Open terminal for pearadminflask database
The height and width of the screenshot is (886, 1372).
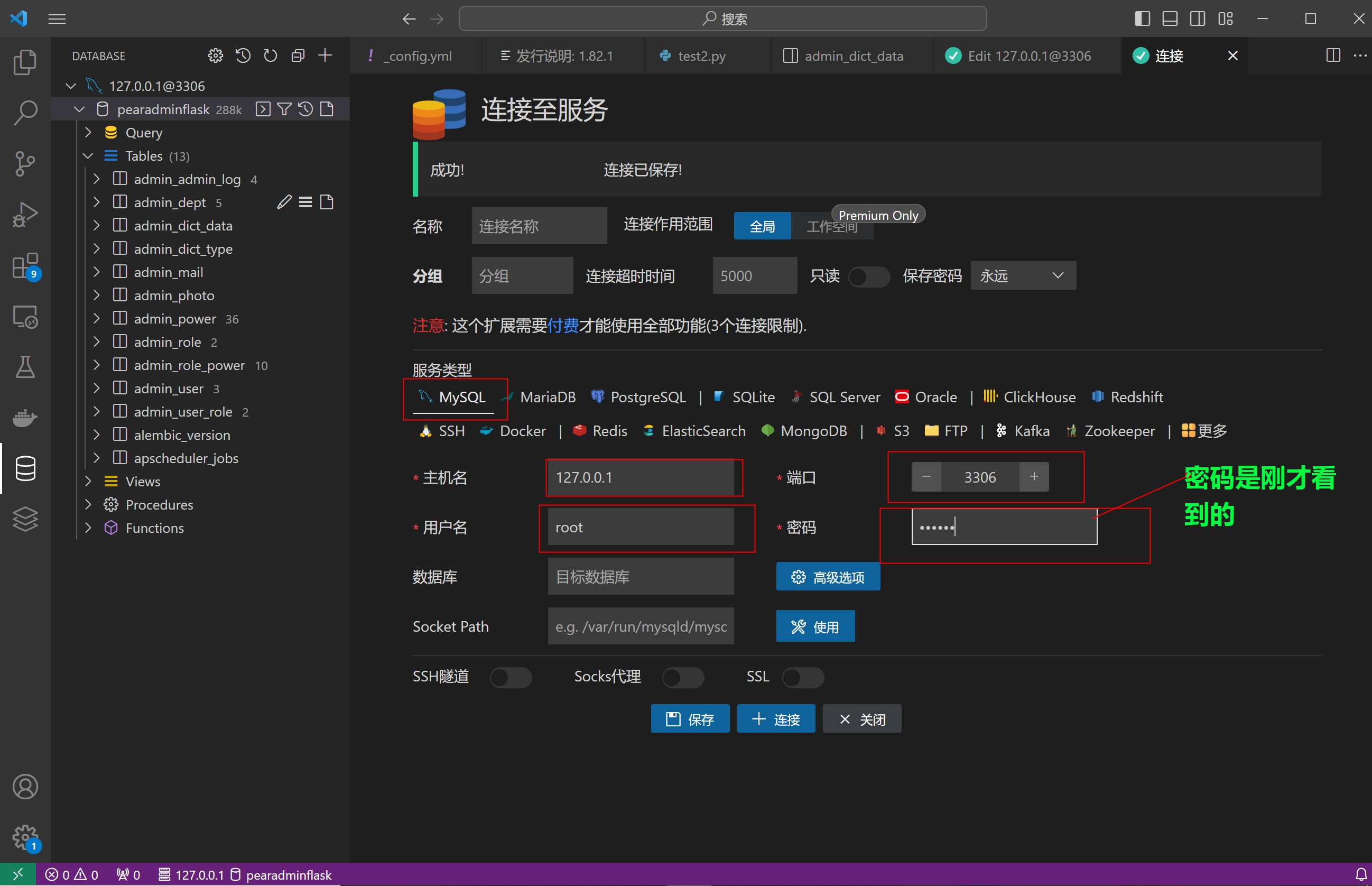pos(263,109)
